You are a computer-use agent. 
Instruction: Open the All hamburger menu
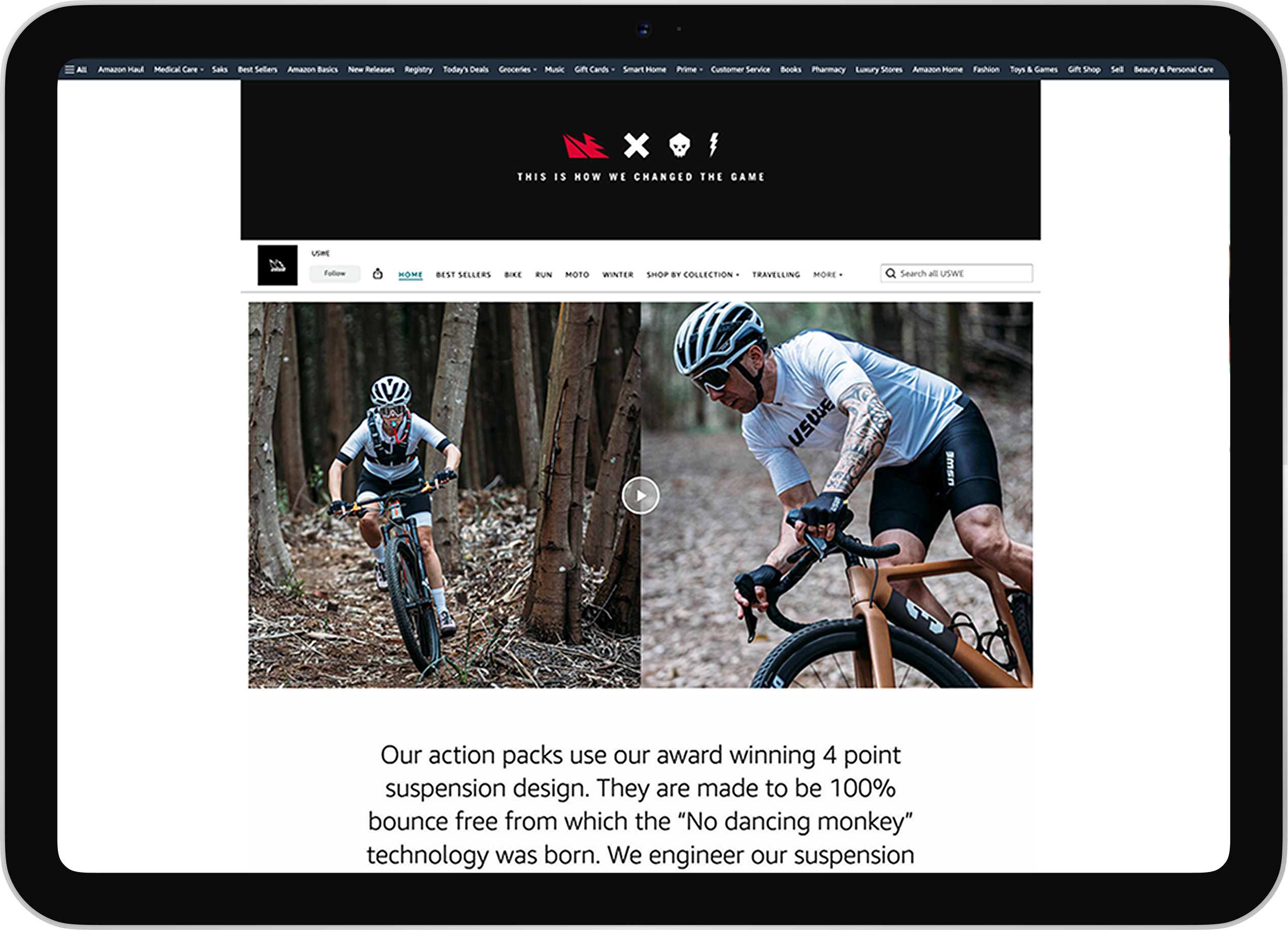click(x=76, y=69)
